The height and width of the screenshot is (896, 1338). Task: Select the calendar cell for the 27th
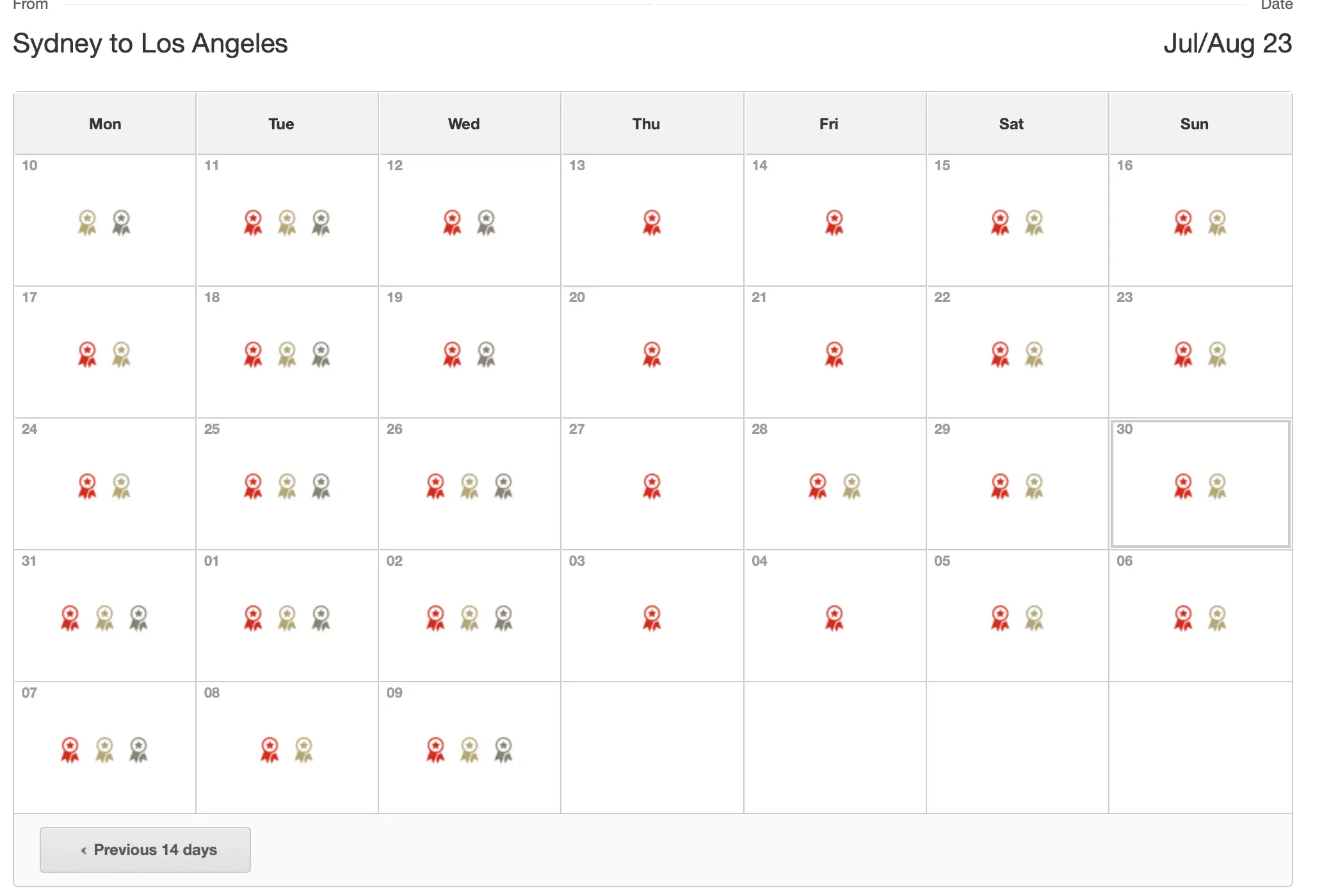tap(652, 484)
